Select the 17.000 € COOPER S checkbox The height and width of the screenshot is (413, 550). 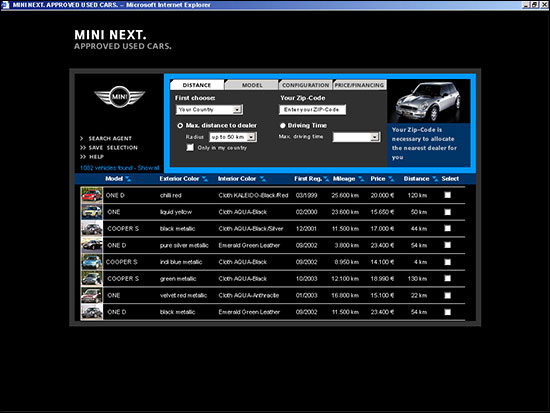pyautogui.click(x=448, y=228)
